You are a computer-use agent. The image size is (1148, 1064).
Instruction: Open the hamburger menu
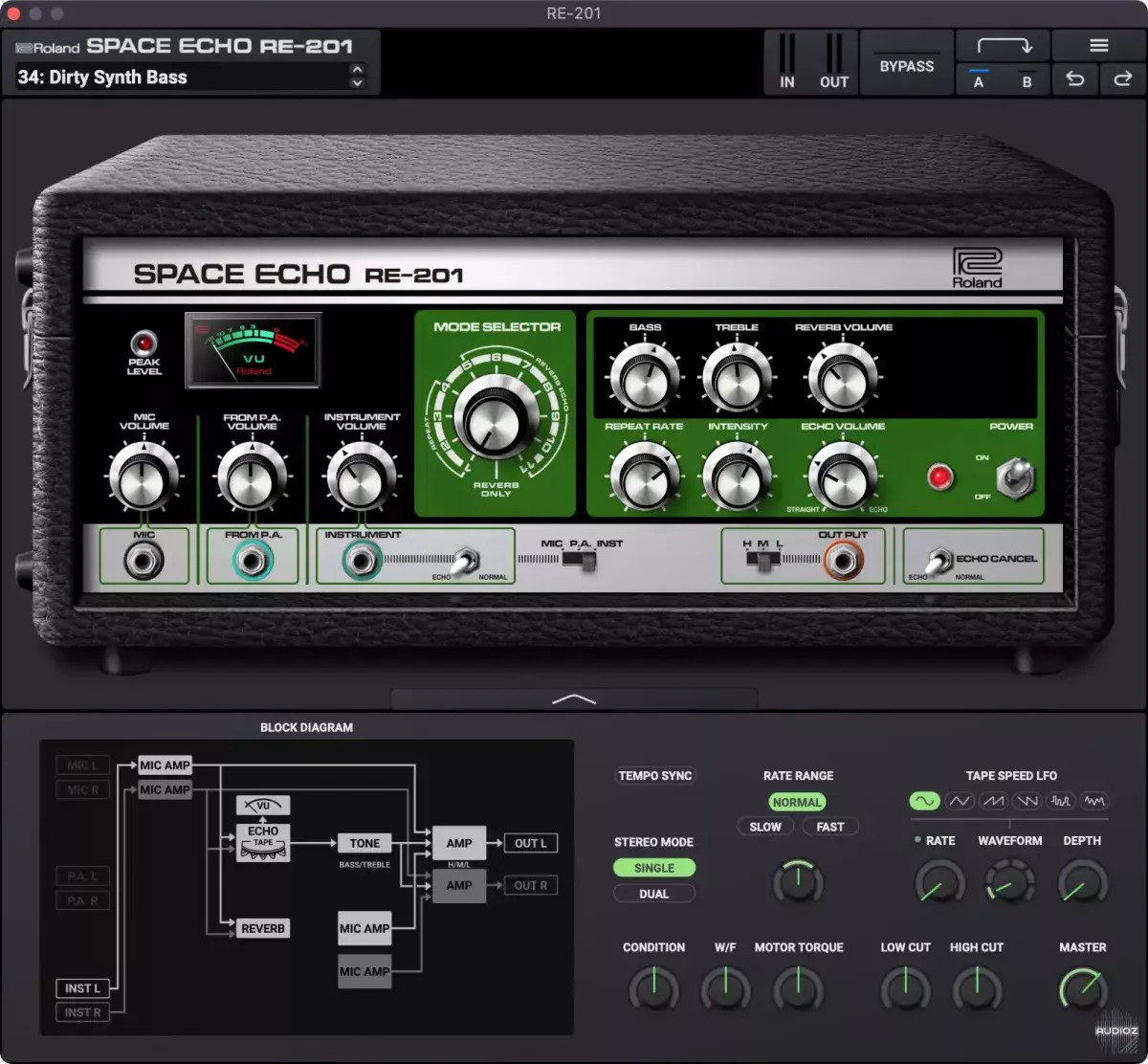pyautogui.click(x=1099, y=46)
